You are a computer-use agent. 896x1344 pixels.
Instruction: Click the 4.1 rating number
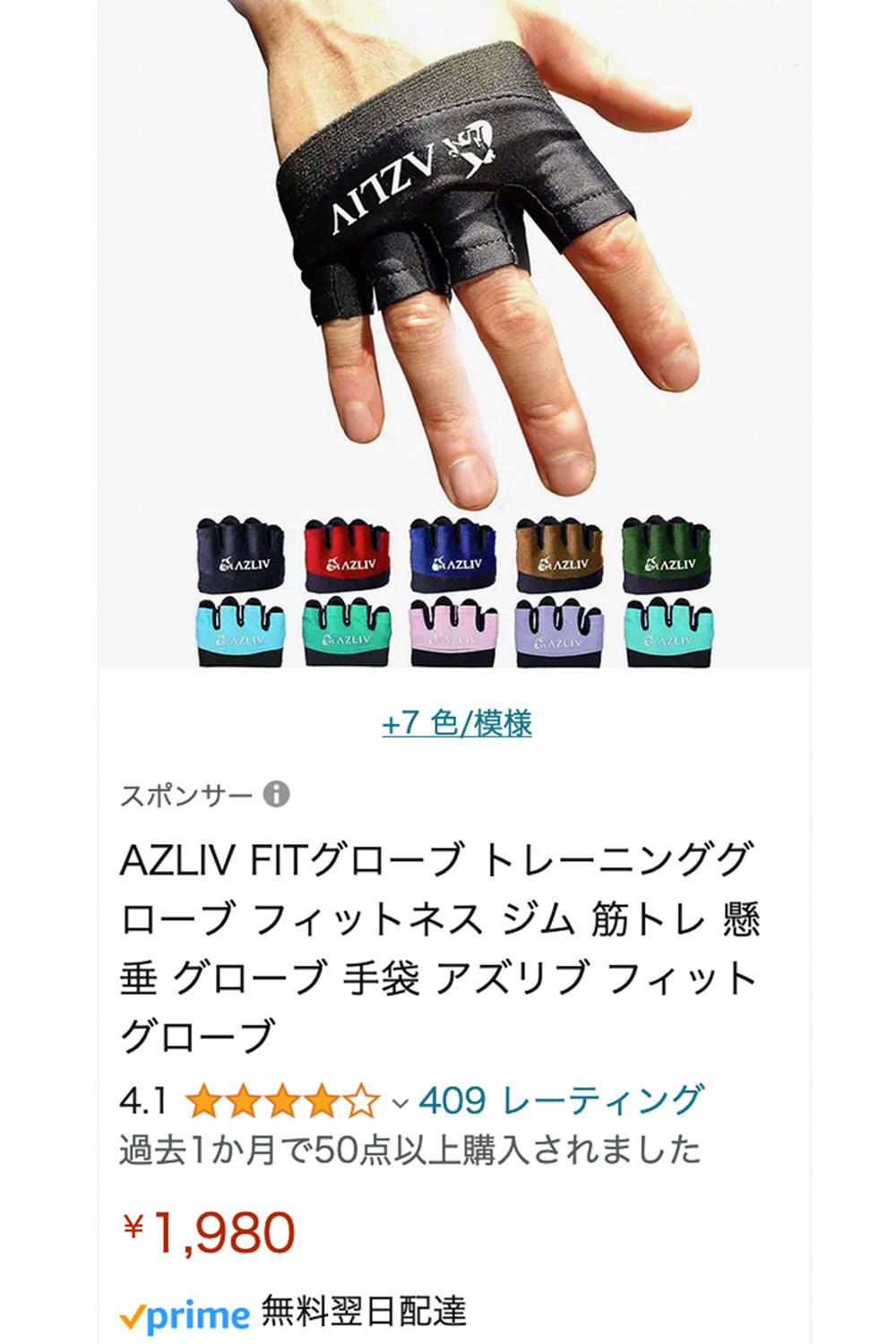pyautogui.click(x=142, y=1101)
